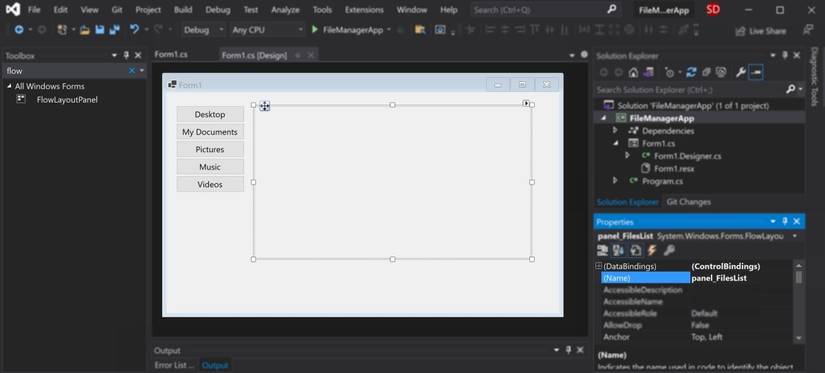Collapse the Form1.cs node

pyautogui.click(x=615, y=143)
